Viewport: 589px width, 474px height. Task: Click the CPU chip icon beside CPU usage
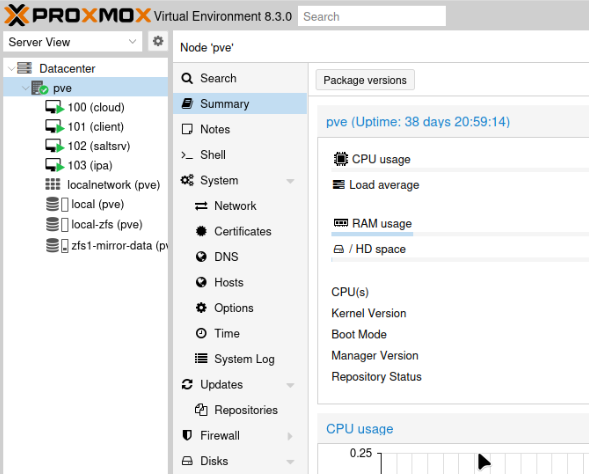341,159
